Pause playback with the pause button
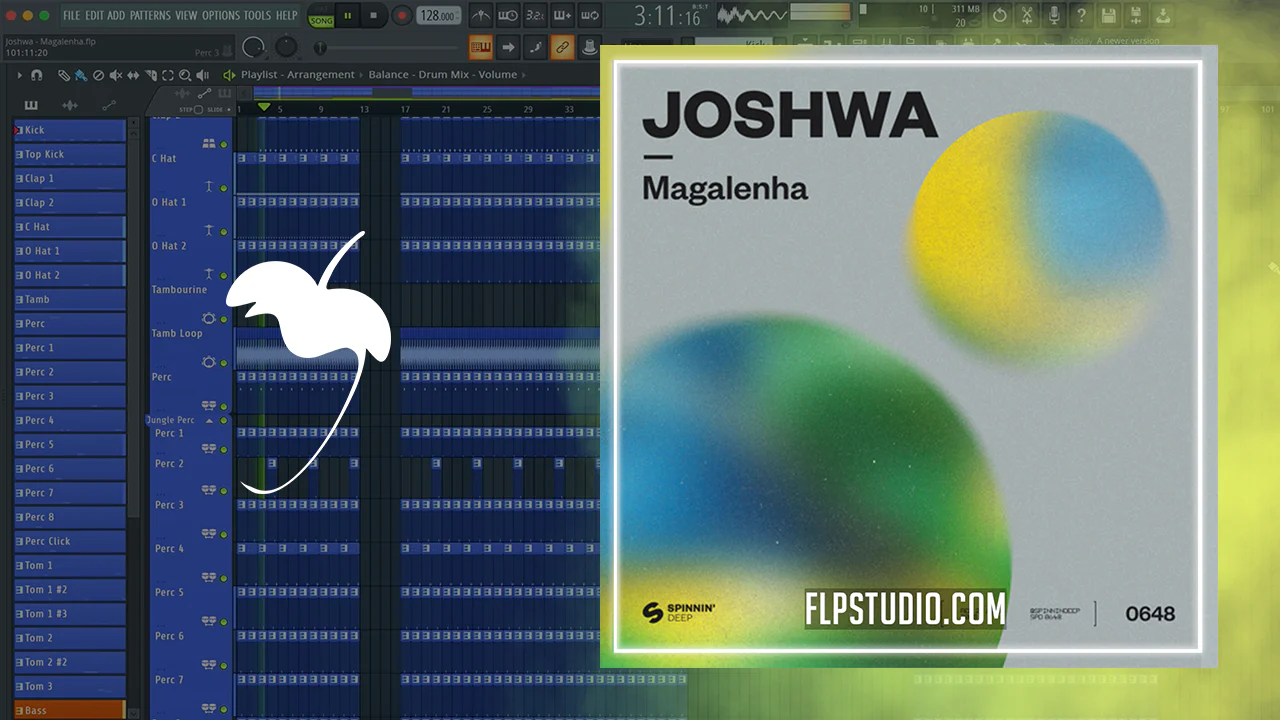The height and width of the screenshot is (720, 1280). pyautogui.click(x=348, y=16)
